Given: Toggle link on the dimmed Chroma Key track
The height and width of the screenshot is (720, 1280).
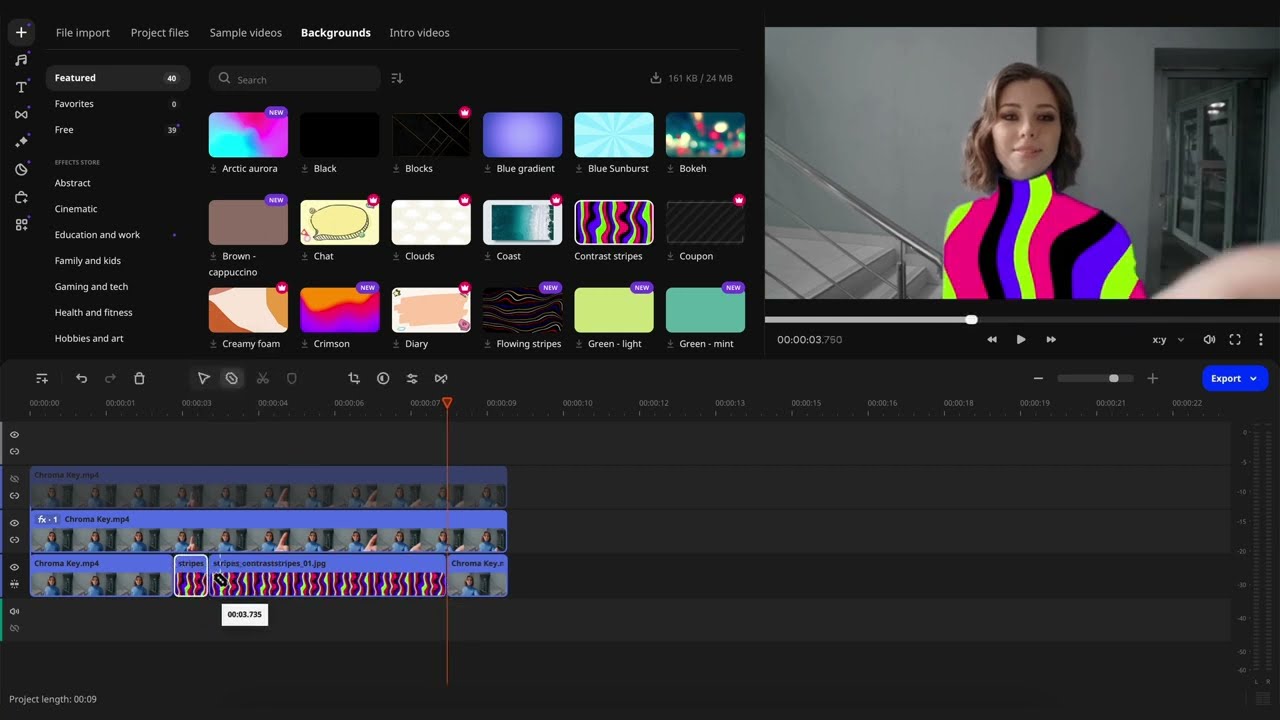Looking at the screenshot, I should pos(14,496).
